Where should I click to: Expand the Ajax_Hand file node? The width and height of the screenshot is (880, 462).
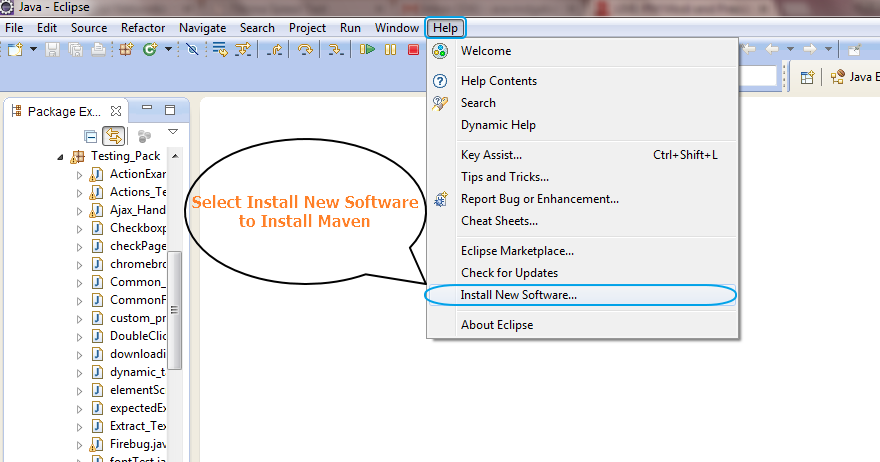(80, 212)
